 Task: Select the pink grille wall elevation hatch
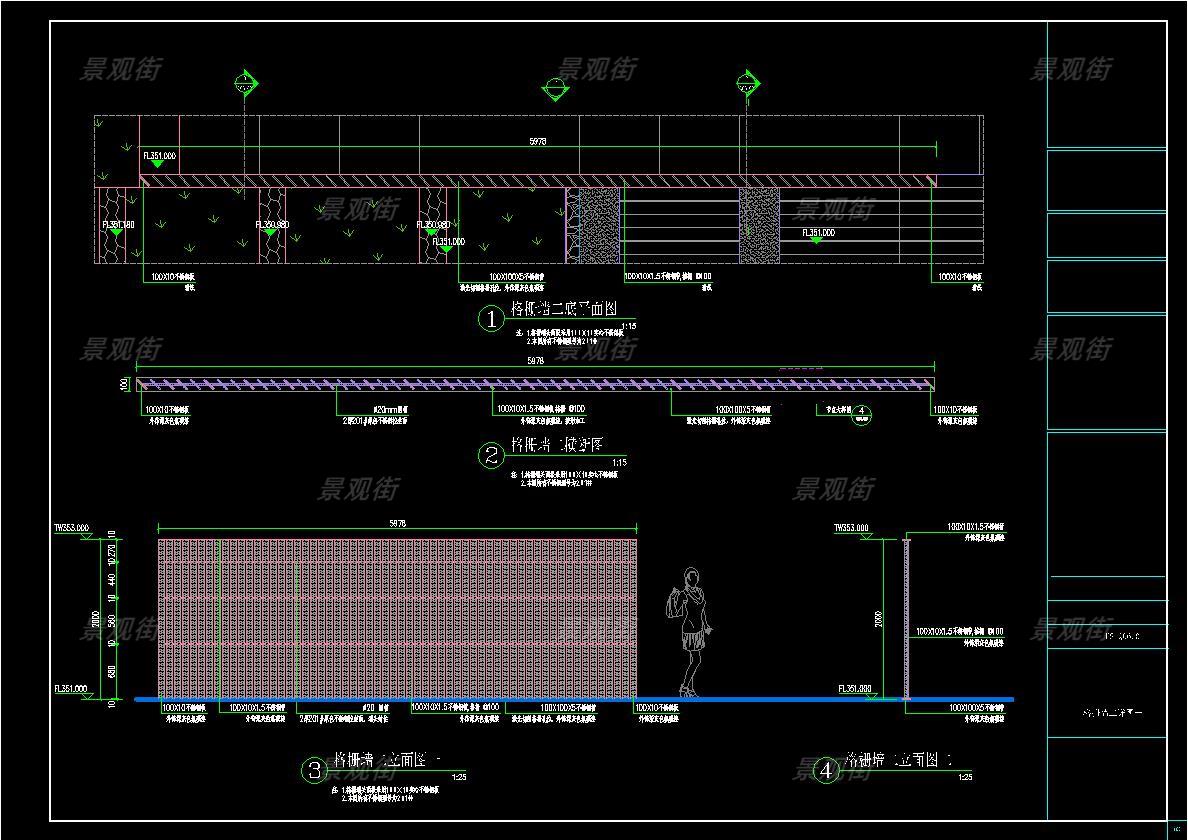click(397, 618)
